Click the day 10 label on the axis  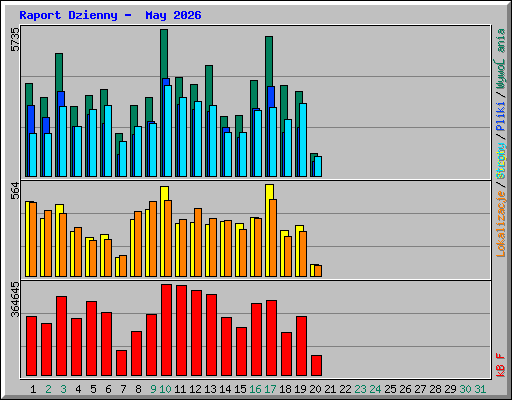(165, 389)
